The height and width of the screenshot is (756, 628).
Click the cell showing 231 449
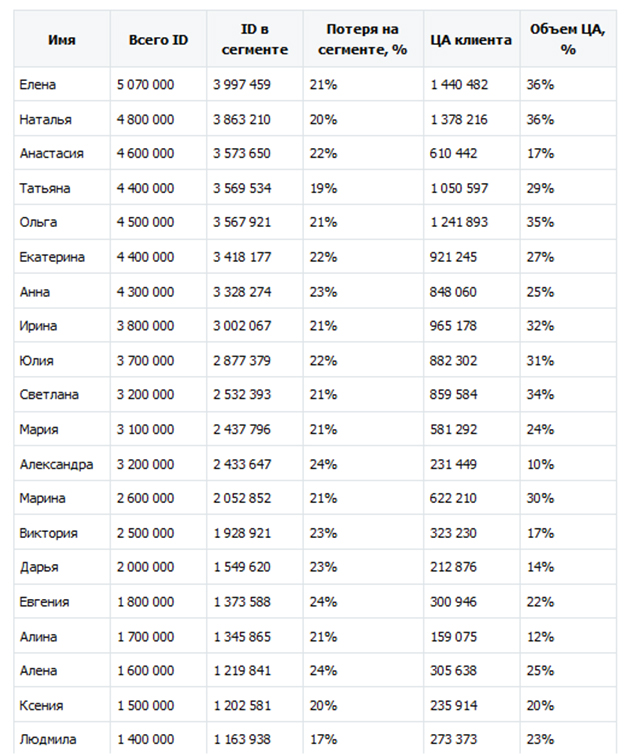coord(471,464)
